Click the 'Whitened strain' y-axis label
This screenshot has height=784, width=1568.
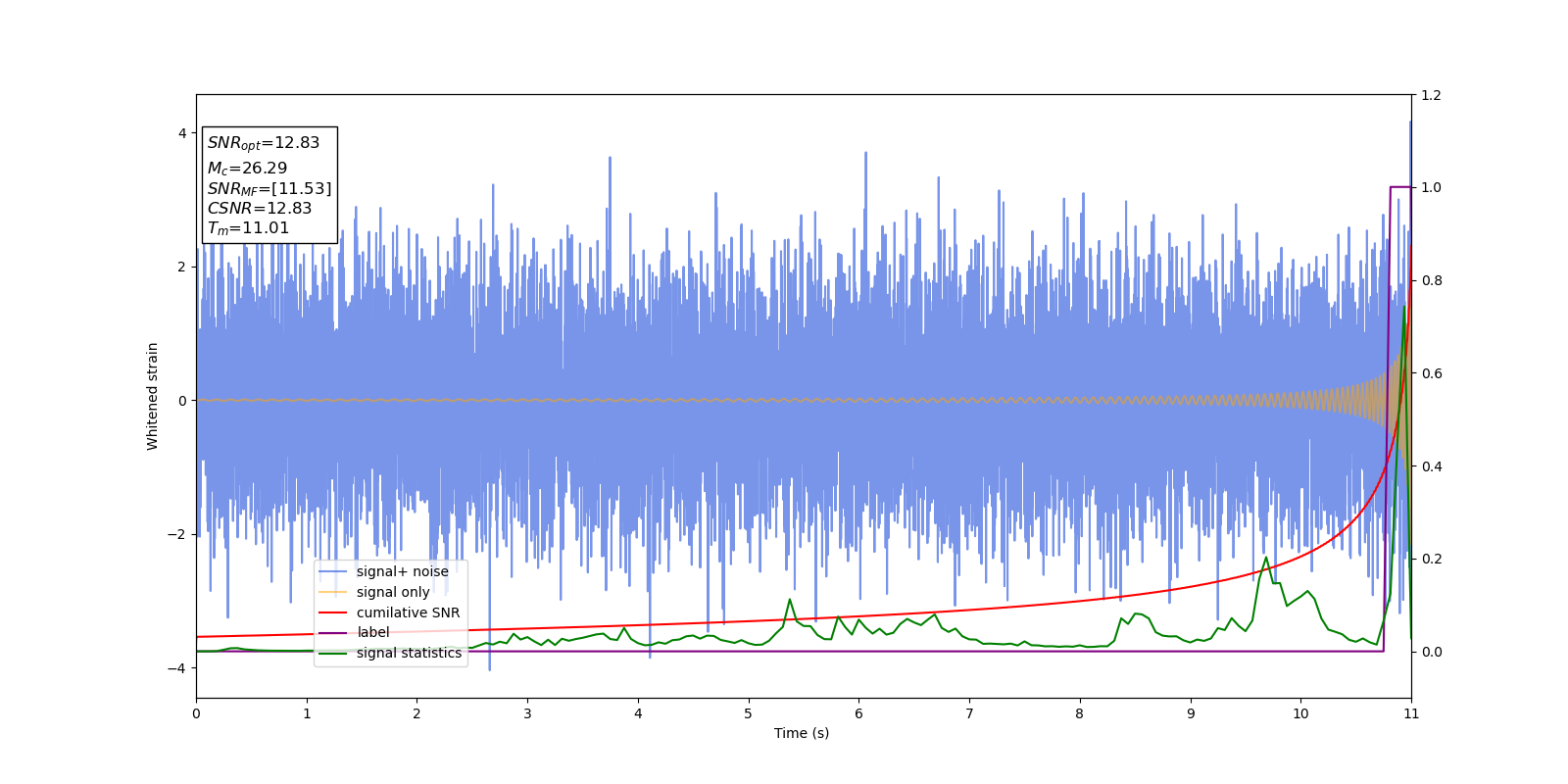coord(153,396)
